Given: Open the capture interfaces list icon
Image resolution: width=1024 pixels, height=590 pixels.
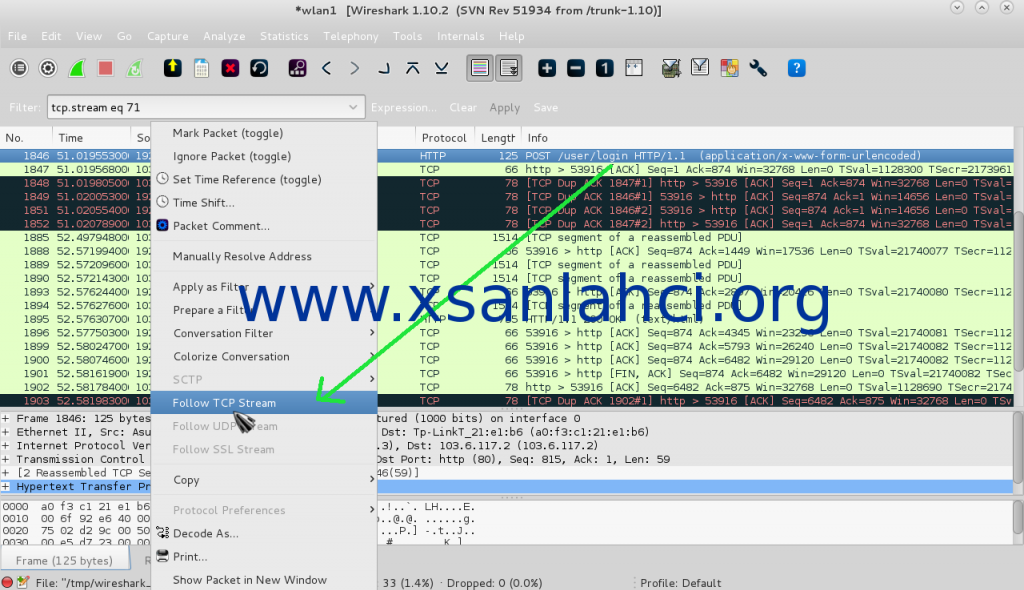Looking at the screenshot, I should click(x=19, y=68).
